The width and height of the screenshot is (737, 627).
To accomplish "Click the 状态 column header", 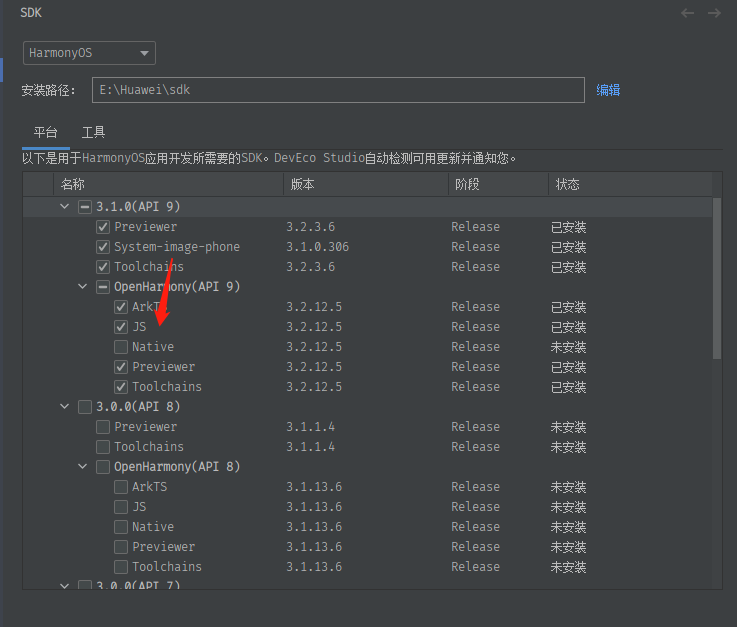I will click(630, 184).
